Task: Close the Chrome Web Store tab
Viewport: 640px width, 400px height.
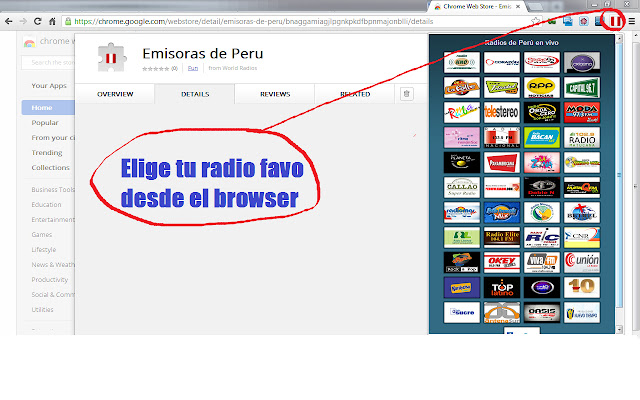Action: pyautogui.click(x=518, y=7)
